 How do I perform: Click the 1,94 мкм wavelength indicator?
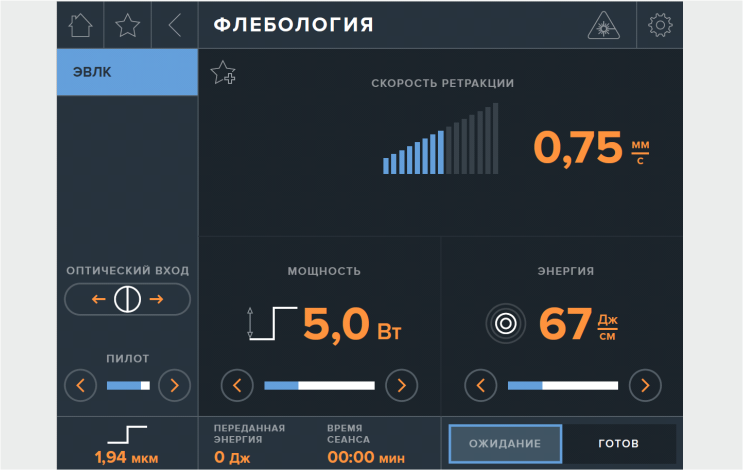(127, 444)
